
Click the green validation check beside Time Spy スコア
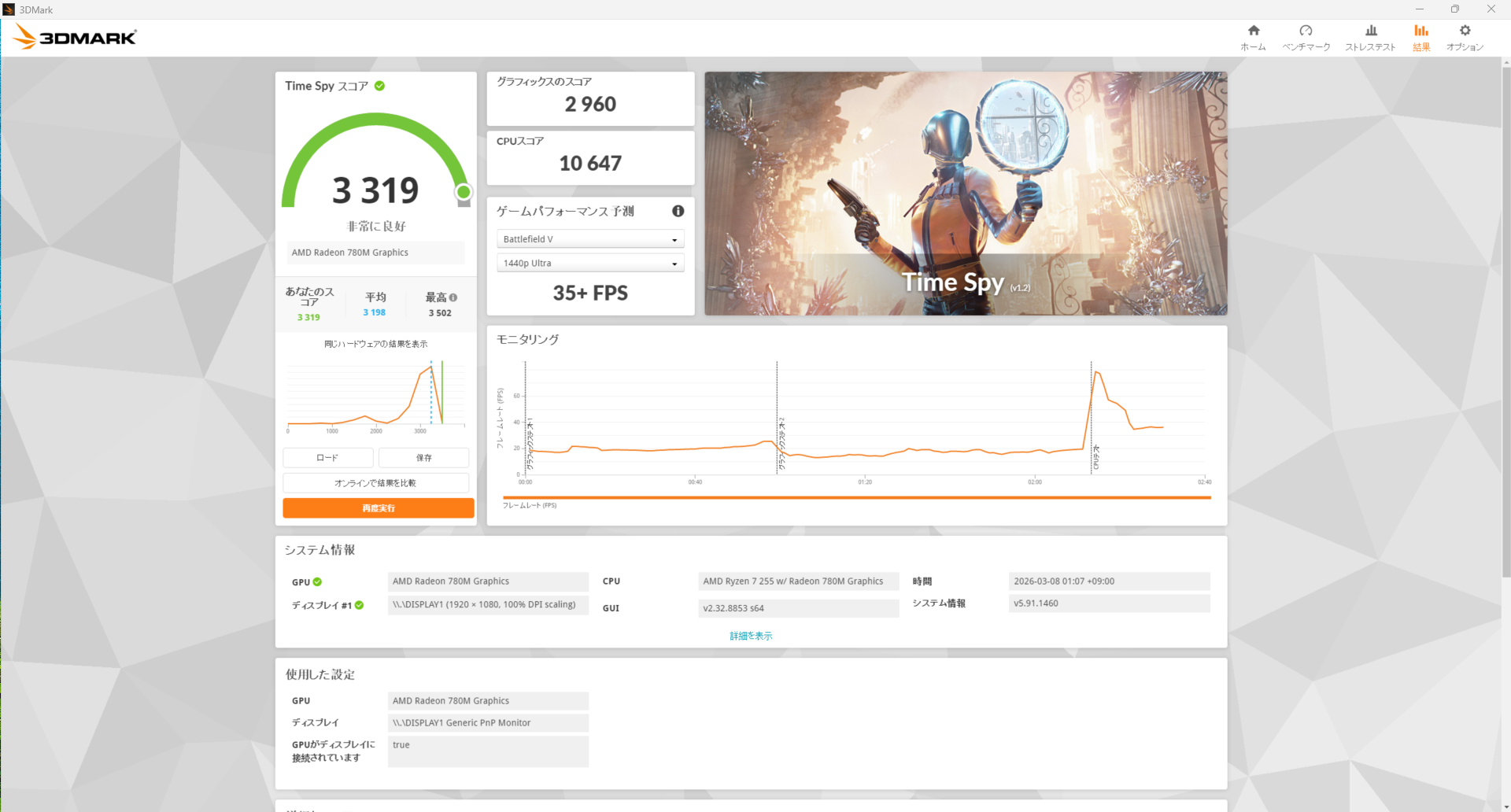click(379, 86)
